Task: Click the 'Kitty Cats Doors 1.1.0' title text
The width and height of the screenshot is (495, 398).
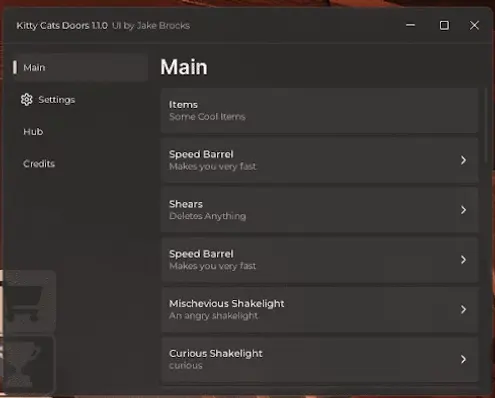Action: [x=62, y=26]
